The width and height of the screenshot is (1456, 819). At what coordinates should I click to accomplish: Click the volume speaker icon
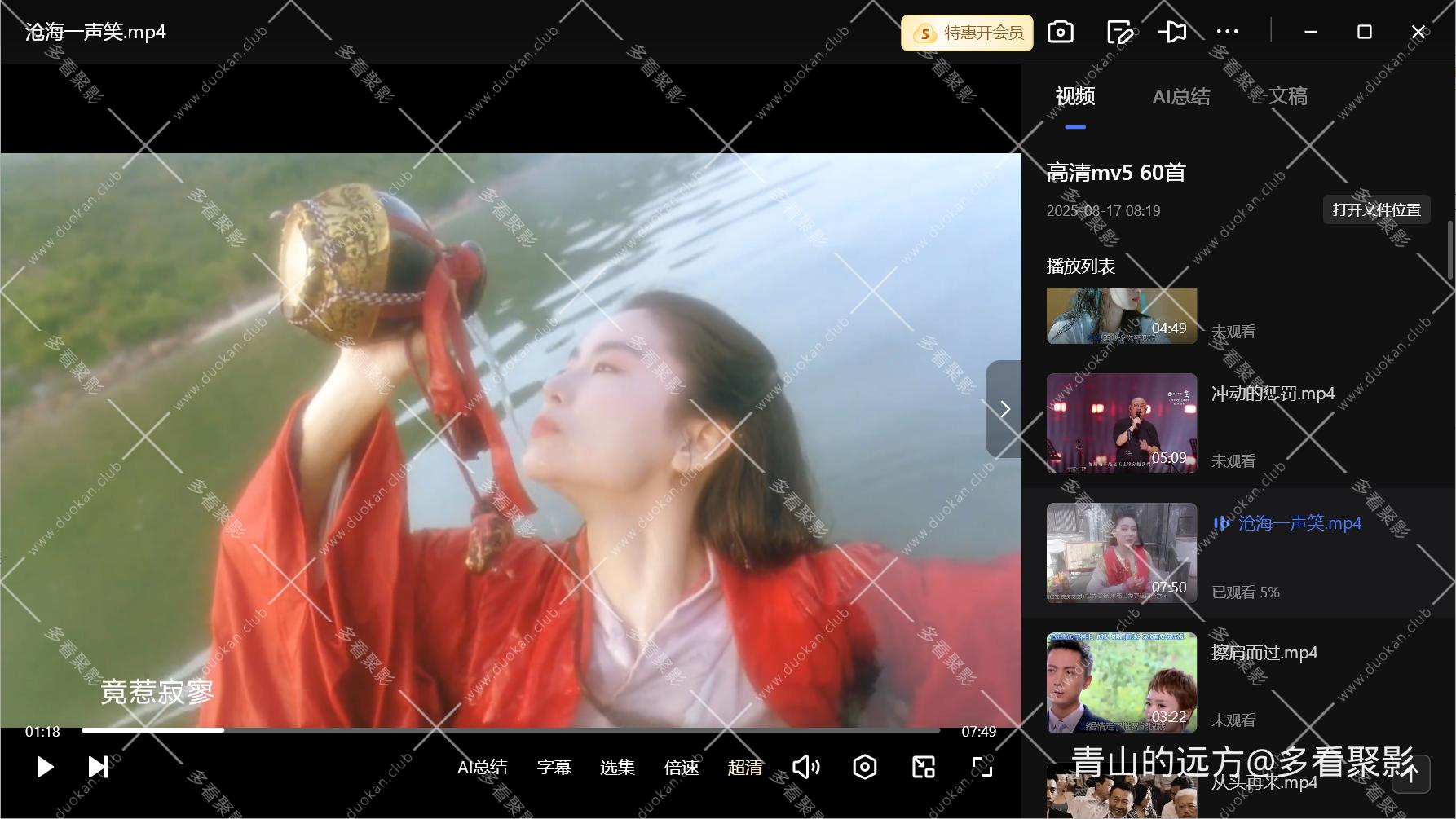point(805,767)
